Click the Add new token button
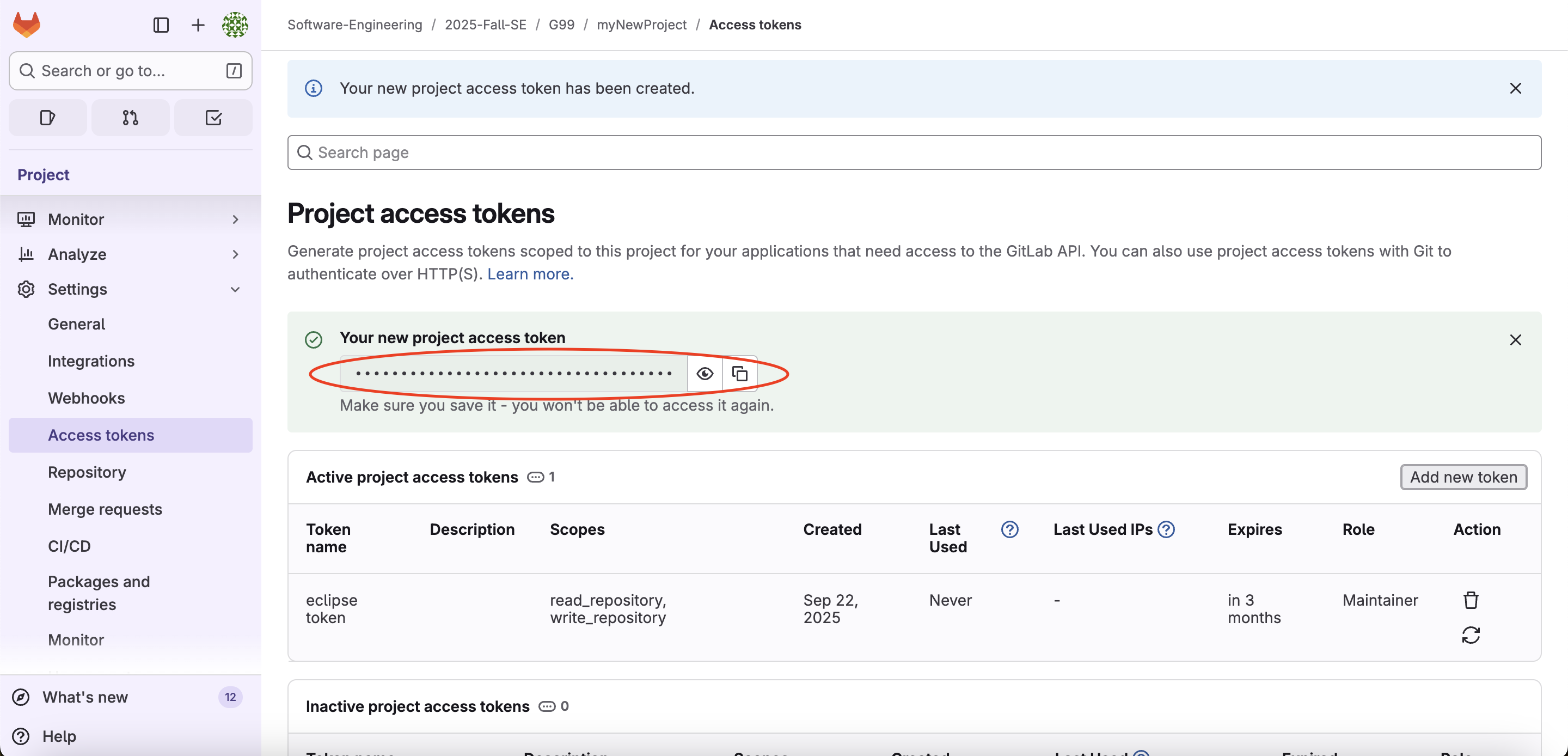This screenshot has width=1568, height=756. coord(1463,477)
